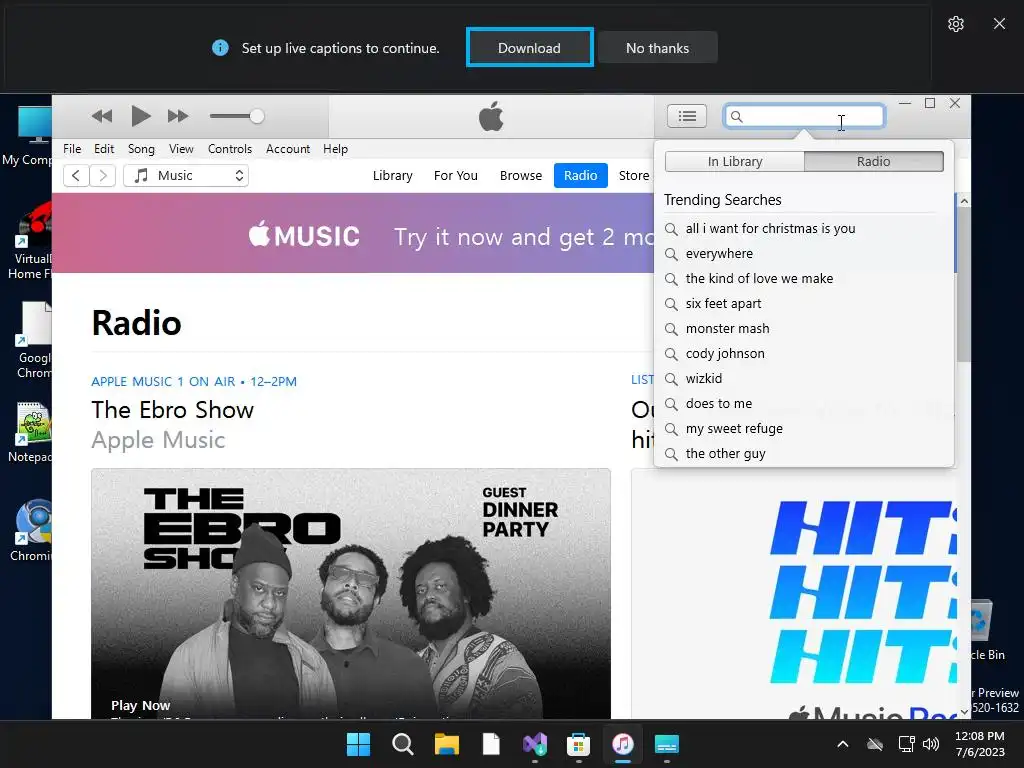The image size is (1024, 768).
Task: Open Visual Studio from taskbar
Action: (x=535, y=744)
